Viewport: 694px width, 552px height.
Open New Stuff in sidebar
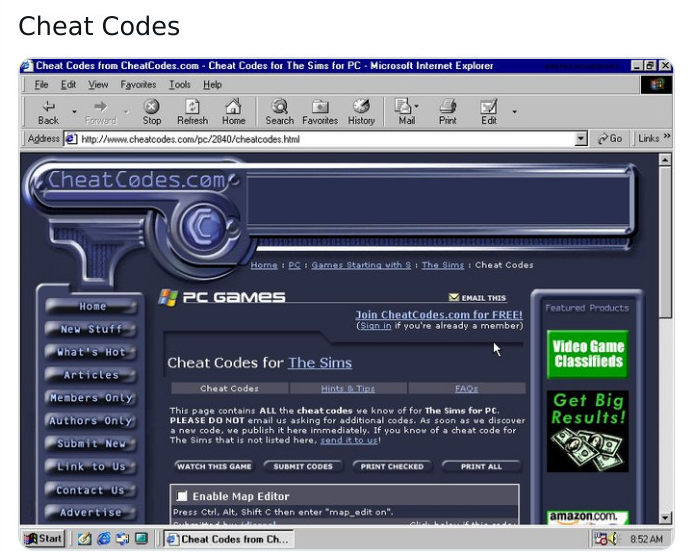(x=91, y=329)
